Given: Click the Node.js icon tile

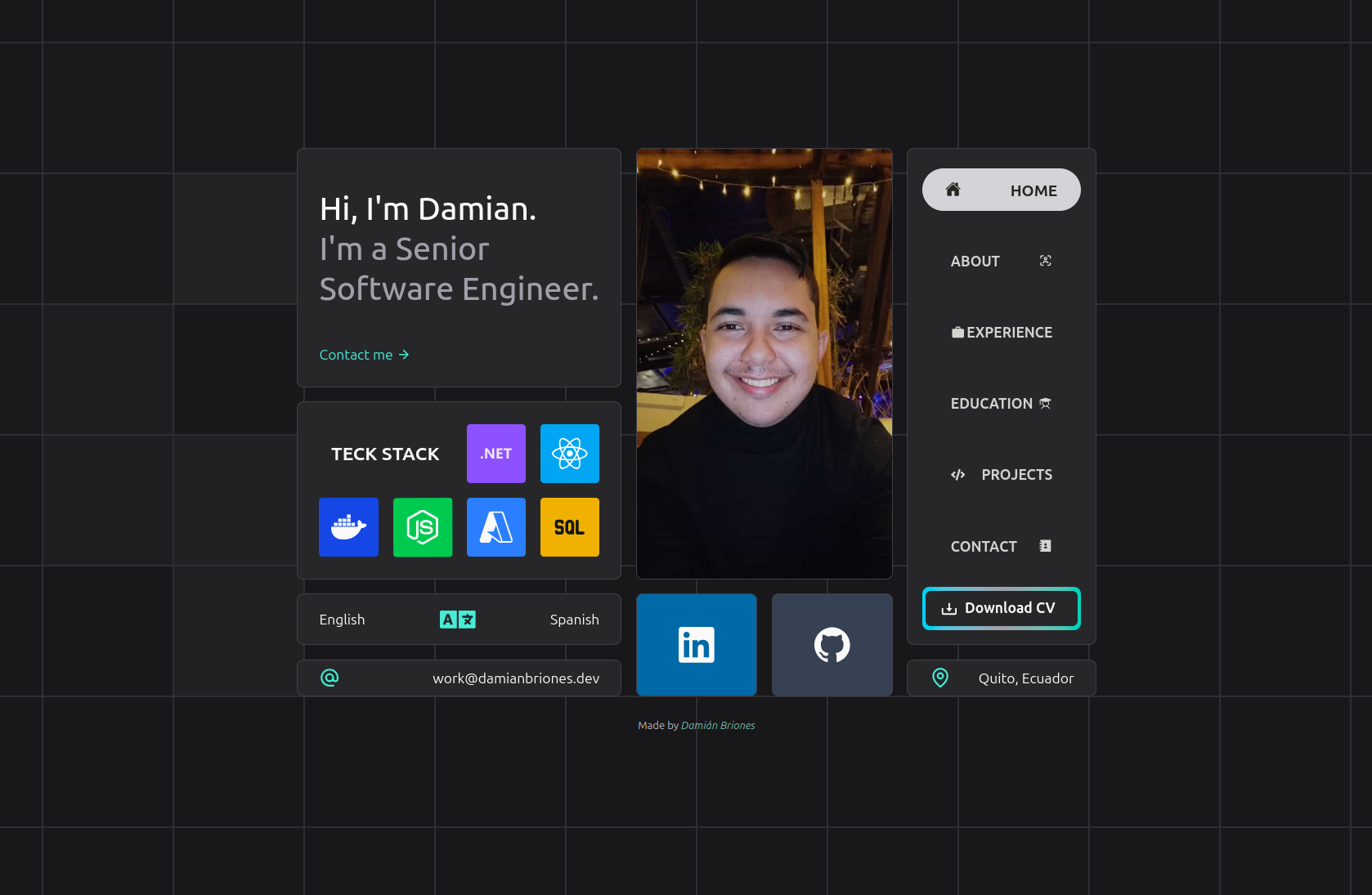Looking at the screenshot, I should 422,527.
